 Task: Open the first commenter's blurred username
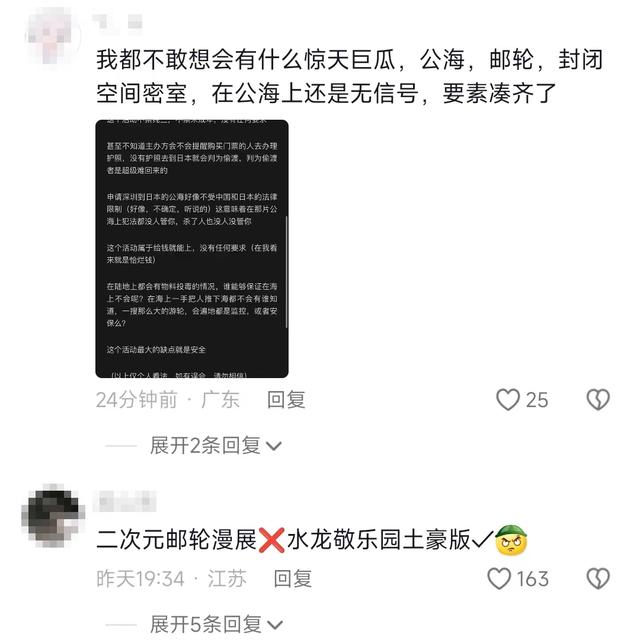(x=118, y=22)
